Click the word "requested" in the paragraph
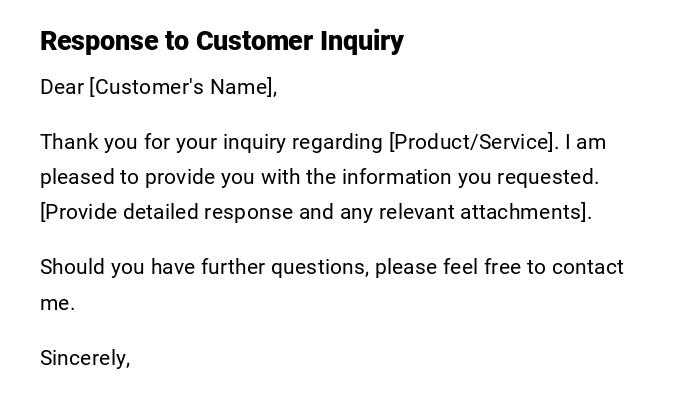The width and height of the screenshot is (700, 420). click(x=548, y=177)
